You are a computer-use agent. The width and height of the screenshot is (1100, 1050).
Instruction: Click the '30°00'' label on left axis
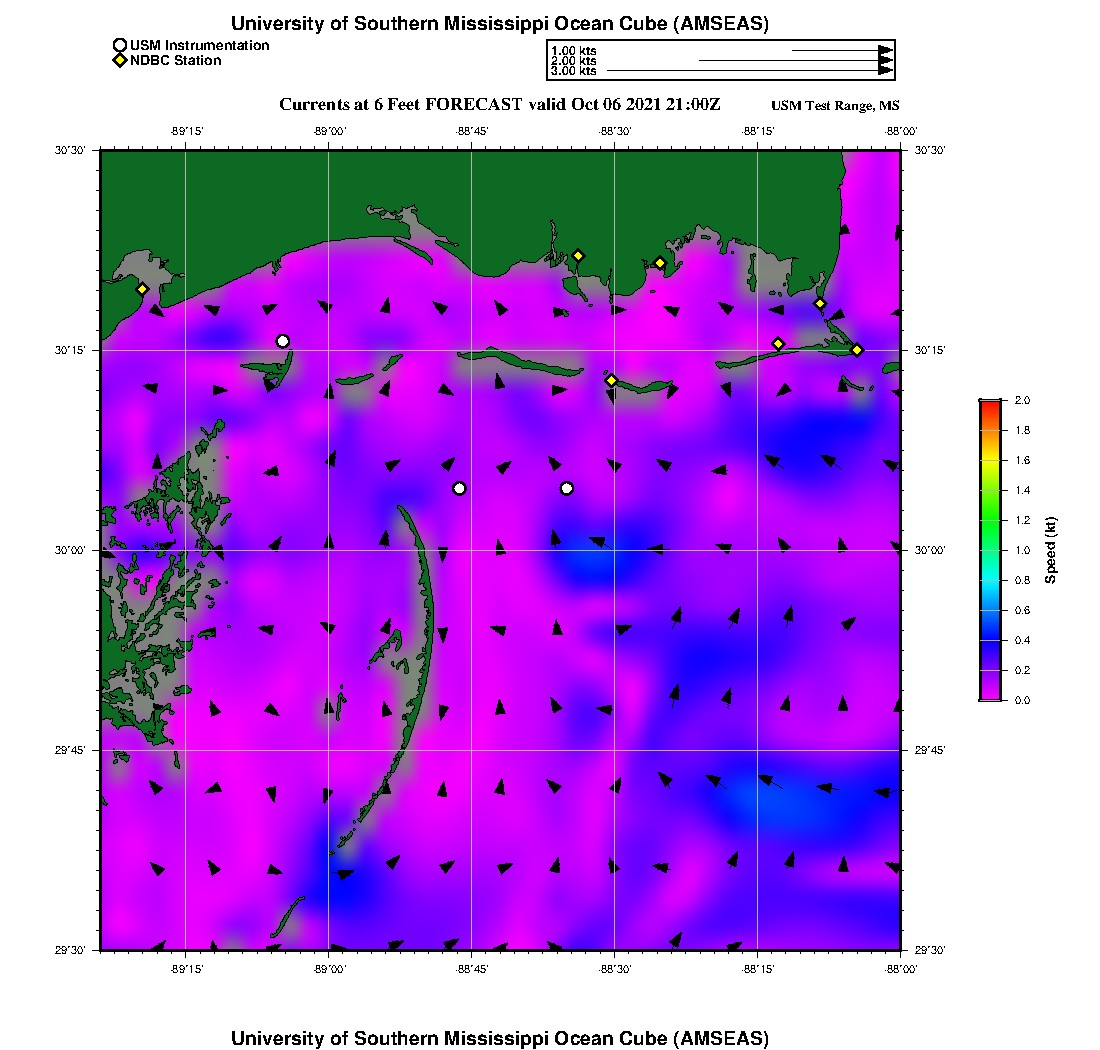70,550
